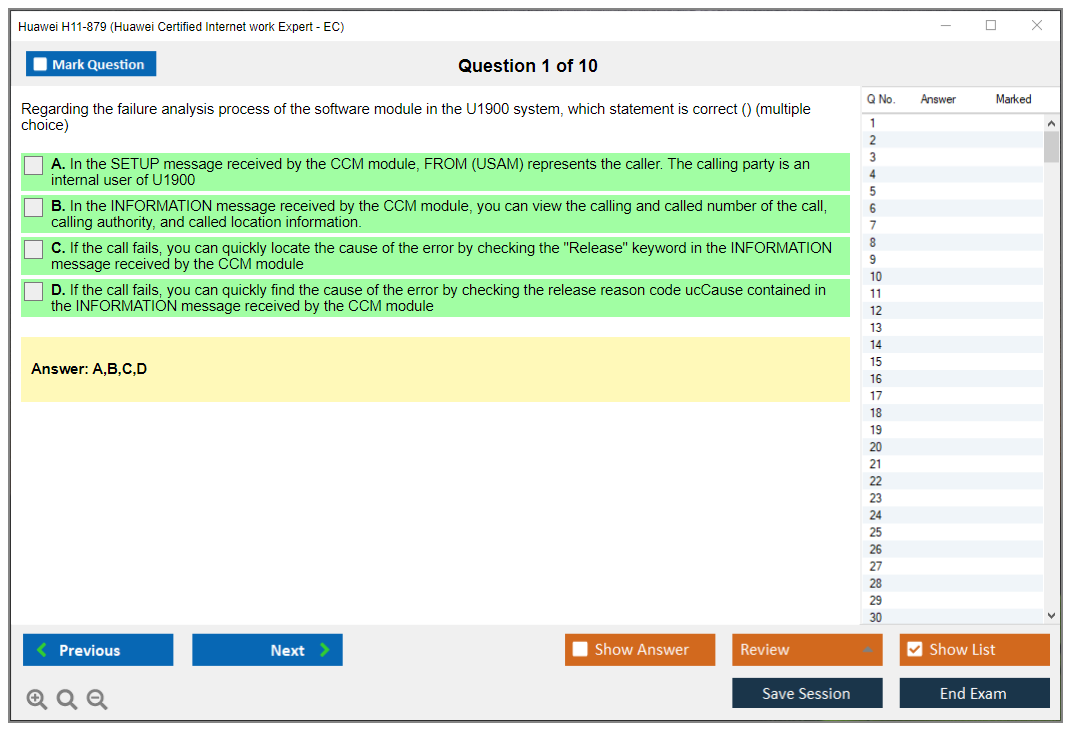Maximize the exam window
1075x735 pixels.
(991, 26)
